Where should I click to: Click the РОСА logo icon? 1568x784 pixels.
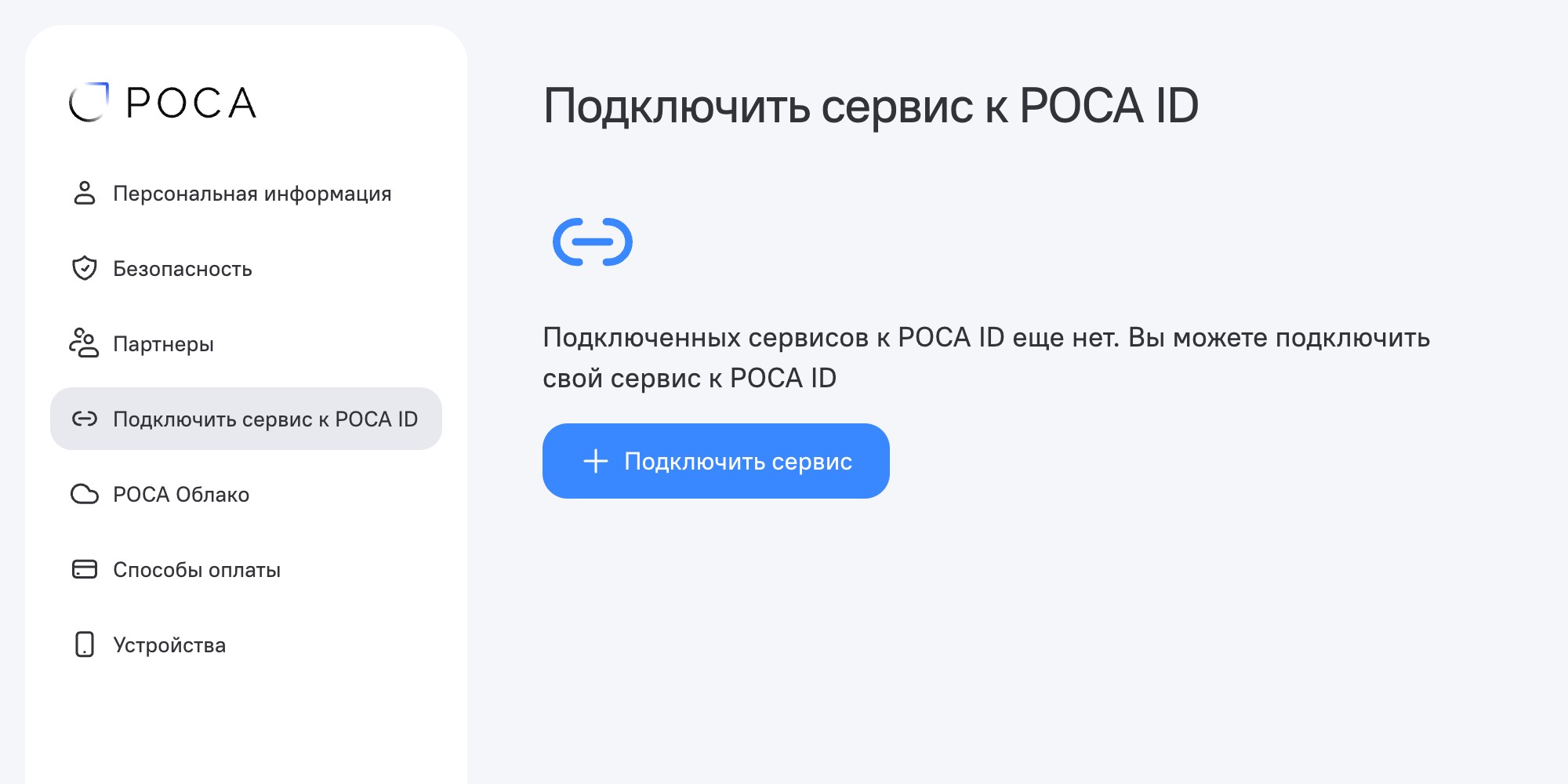click(89, 103)
